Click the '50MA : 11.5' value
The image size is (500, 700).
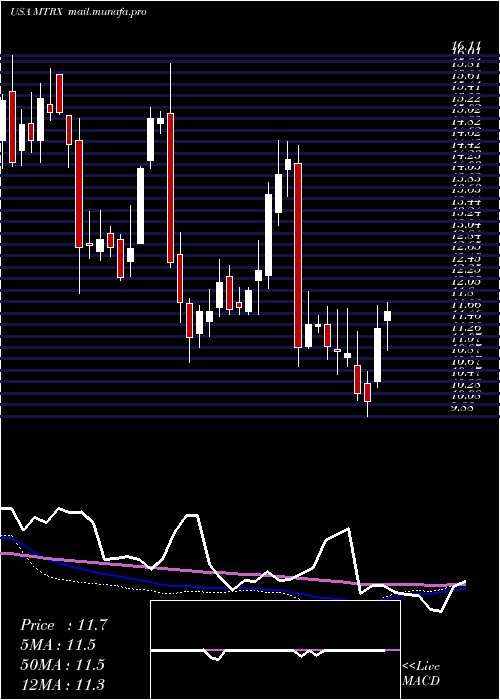[62, 664]
